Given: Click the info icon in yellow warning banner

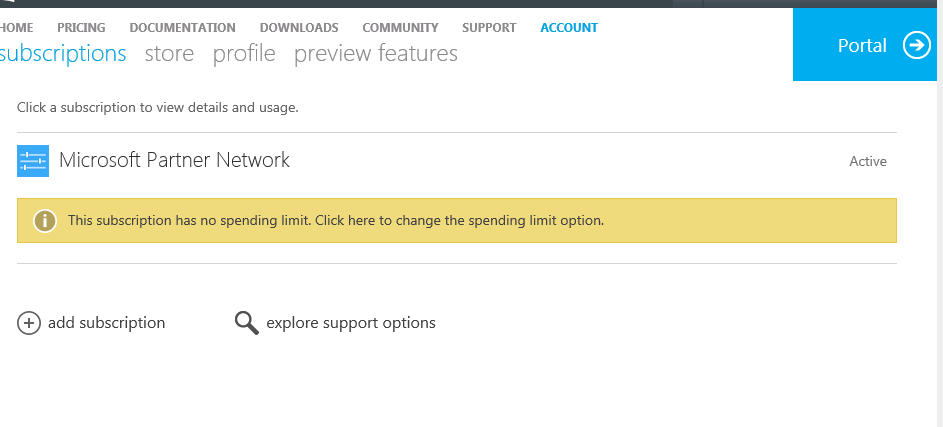Looking at the screenshot, I should tap(44, 220).
